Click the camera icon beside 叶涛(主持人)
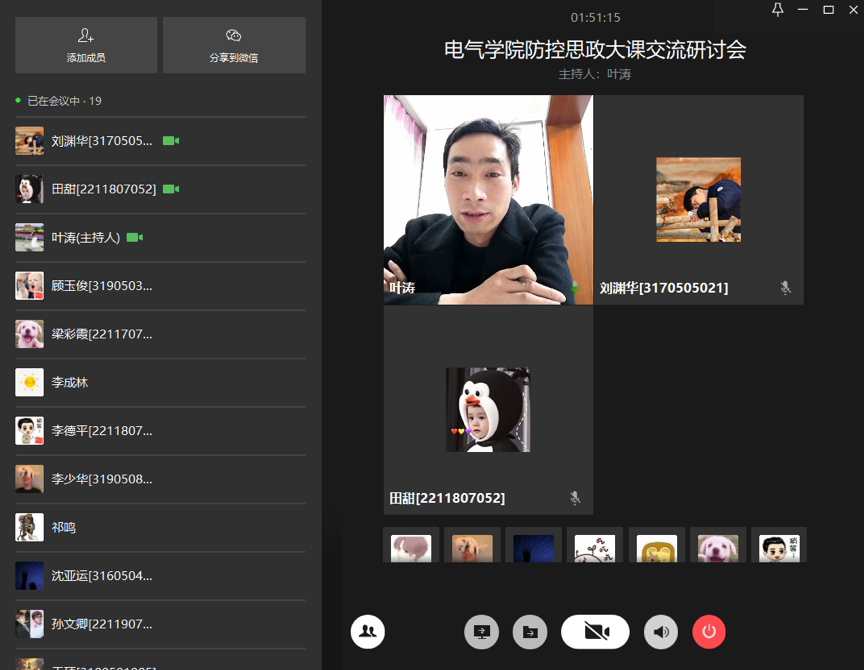864x670 pixels. (x=135, y=237)
